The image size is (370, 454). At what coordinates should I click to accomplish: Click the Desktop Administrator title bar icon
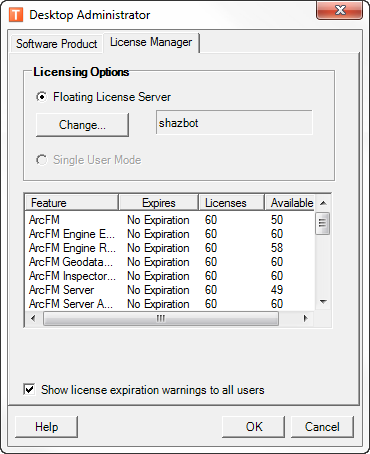16,15
